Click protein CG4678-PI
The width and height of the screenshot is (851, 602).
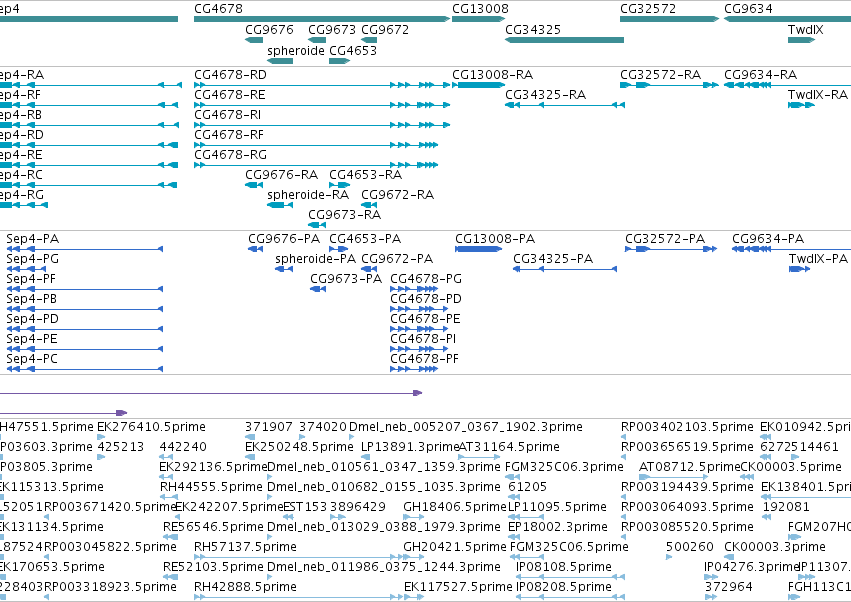[423, 339]
